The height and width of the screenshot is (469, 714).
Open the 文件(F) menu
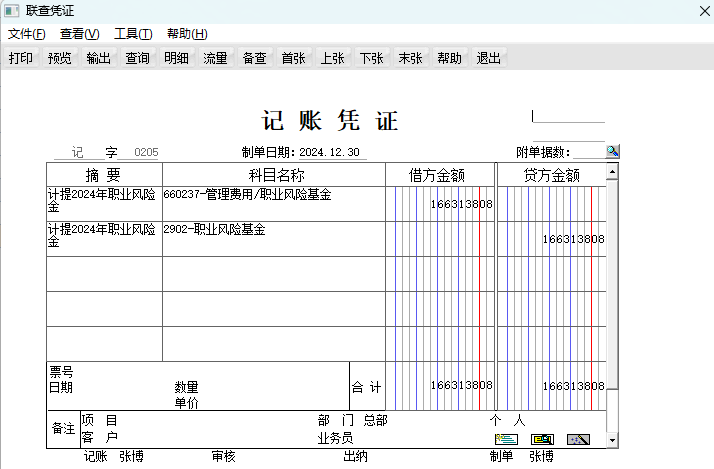[x=26, y=34]
